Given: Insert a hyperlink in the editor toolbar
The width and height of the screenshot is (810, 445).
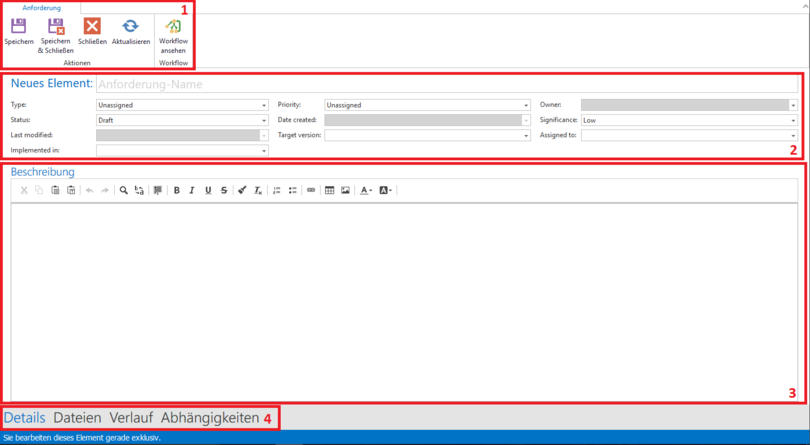Looking at the screenshot, I should tap(310, 190).
